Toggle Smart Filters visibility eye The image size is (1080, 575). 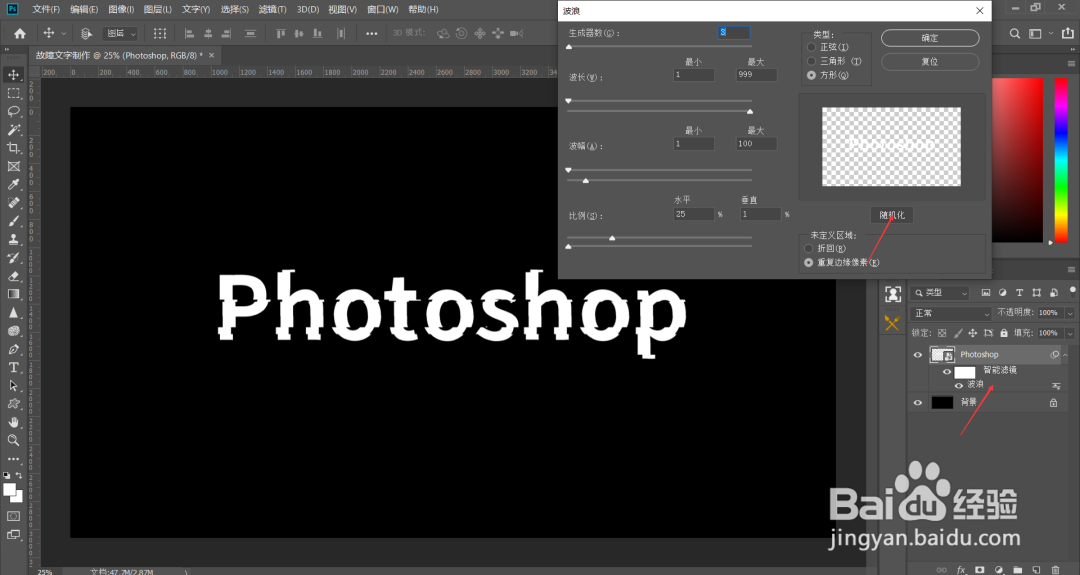(947, 372)
